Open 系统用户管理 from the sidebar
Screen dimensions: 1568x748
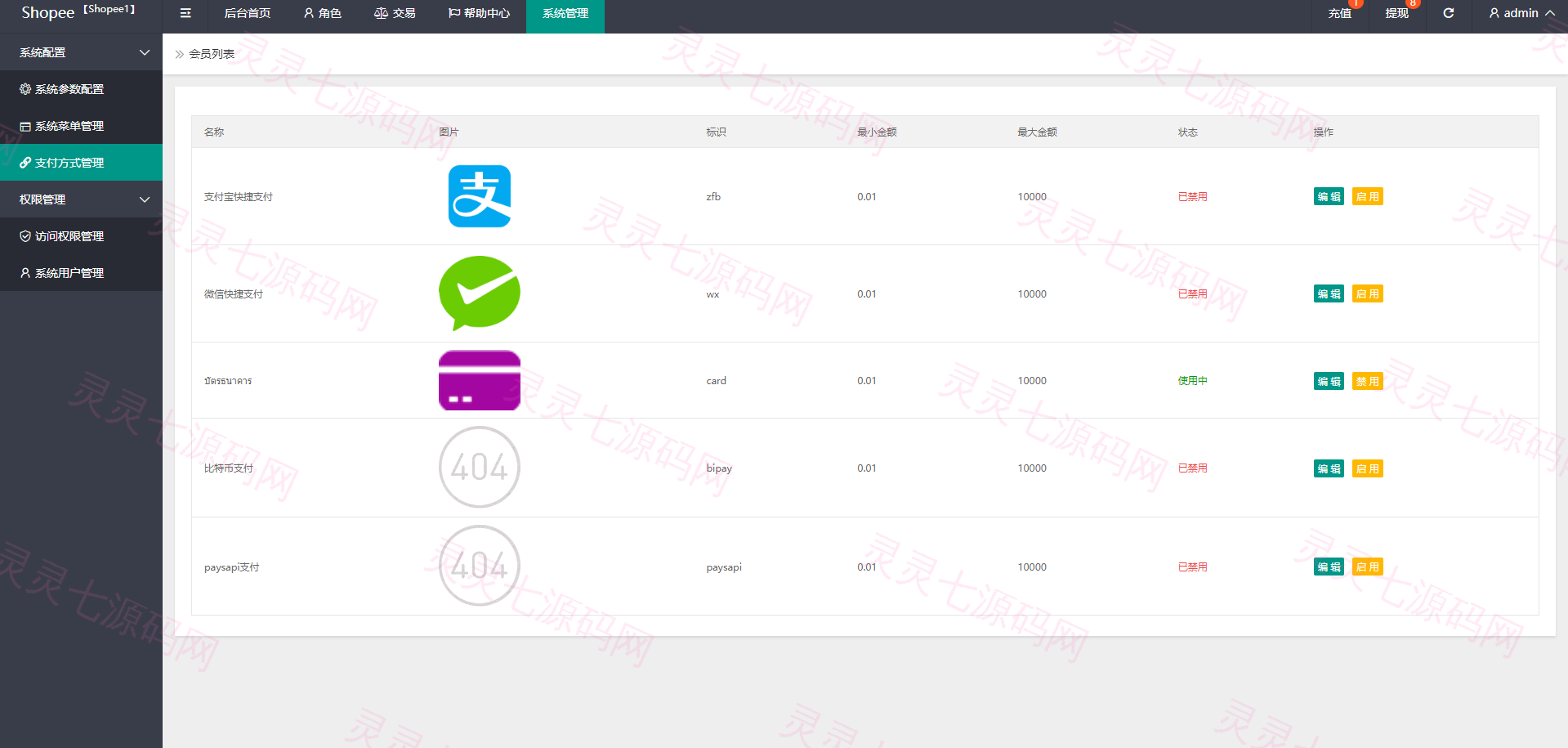81,273
